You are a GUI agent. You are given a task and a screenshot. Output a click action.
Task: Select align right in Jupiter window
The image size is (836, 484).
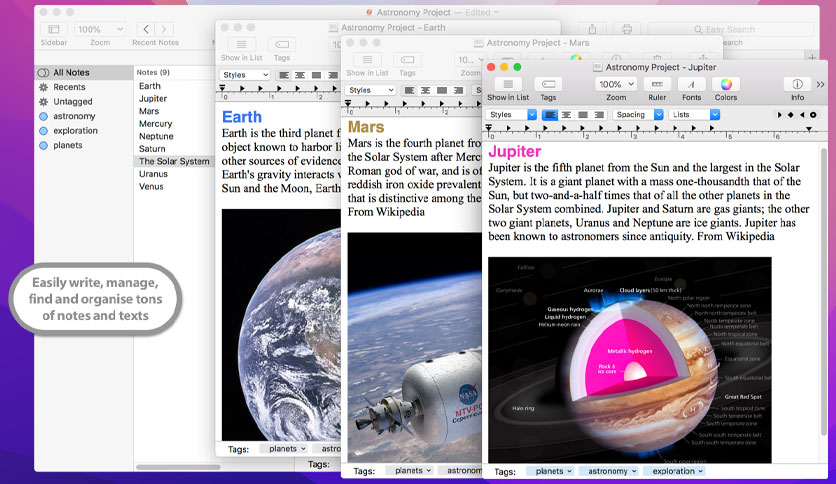(599, 115)
